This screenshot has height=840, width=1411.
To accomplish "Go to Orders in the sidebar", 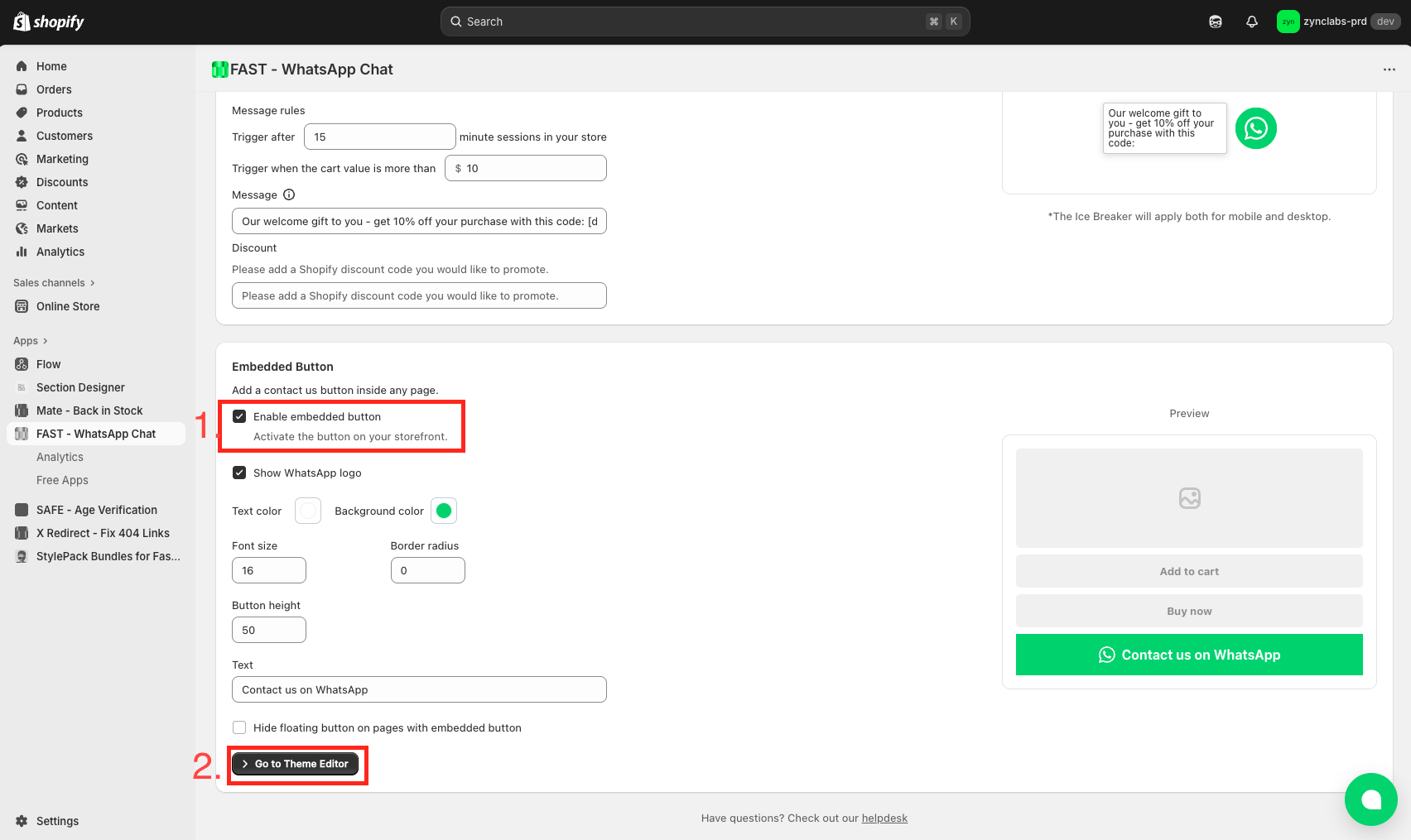I will click(54, 89).
